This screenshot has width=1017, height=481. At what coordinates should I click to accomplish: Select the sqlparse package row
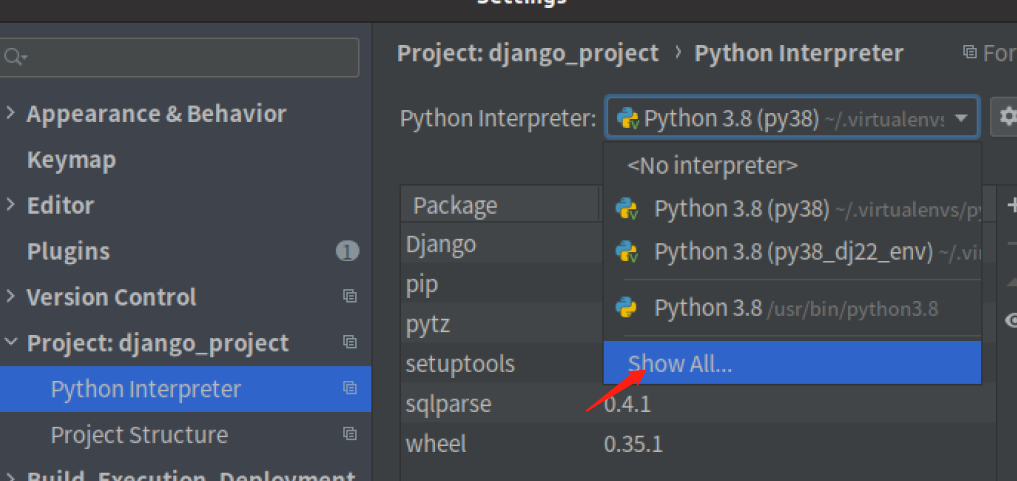pos(699,404)
